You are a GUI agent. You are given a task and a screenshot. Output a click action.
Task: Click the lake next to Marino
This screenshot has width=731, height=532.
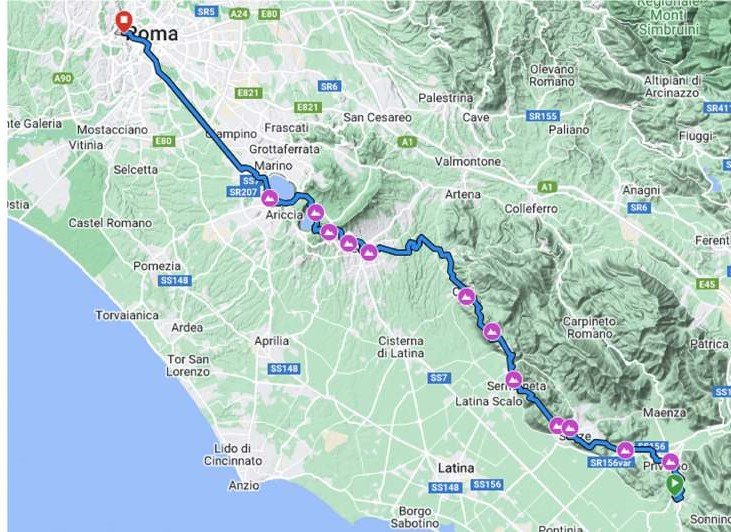click(282, 187)
